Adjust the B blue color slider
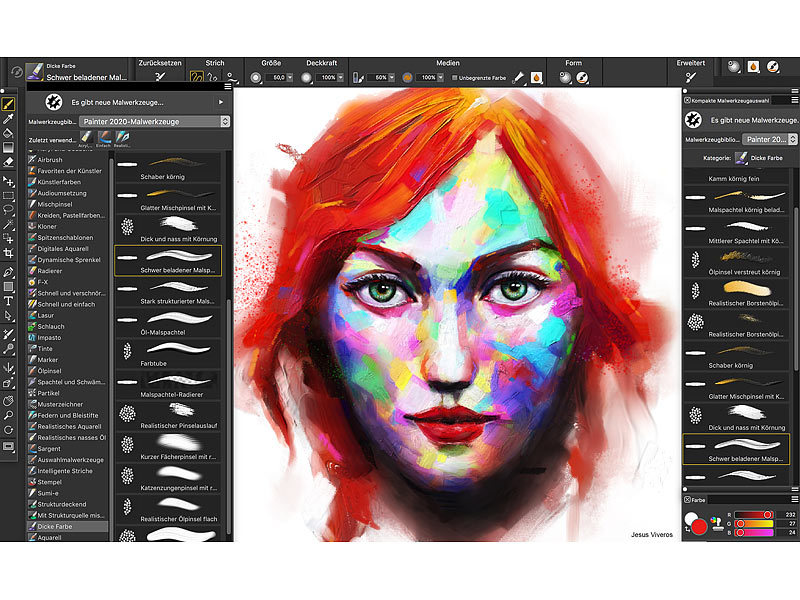The height and width of the screenshot is (600, 800). point(754,532)
